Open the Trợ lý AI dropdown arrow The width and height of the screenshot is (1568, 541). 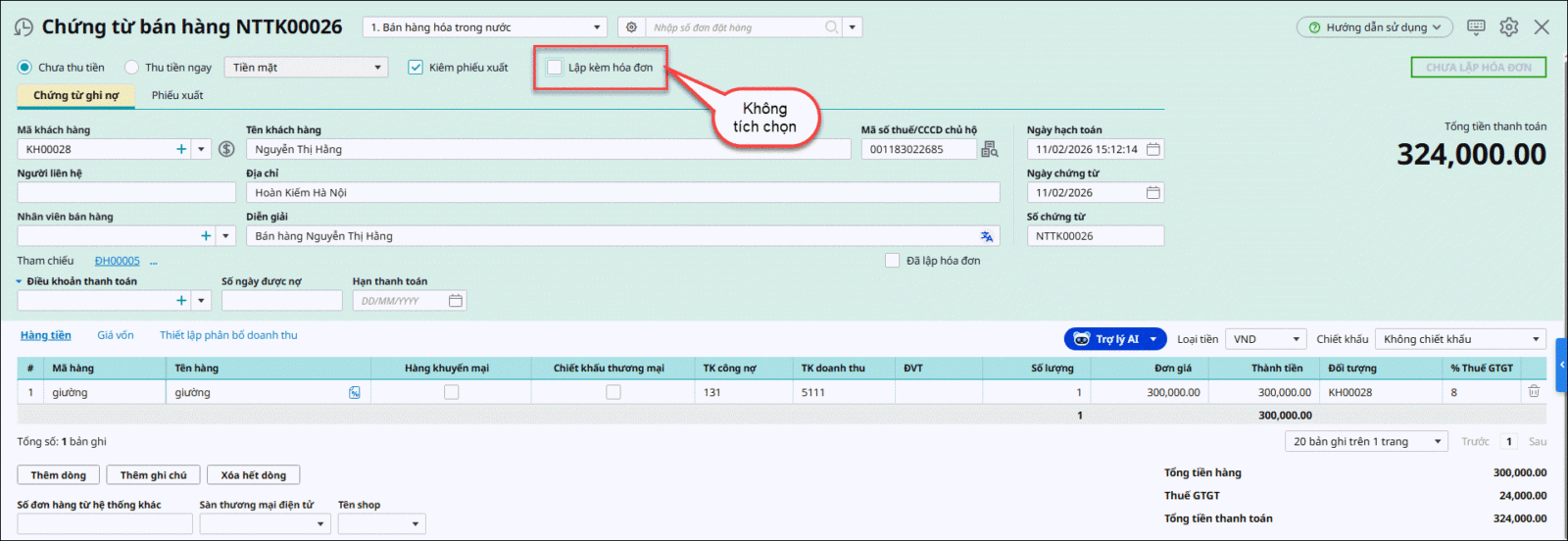[x=1153, y=339]
